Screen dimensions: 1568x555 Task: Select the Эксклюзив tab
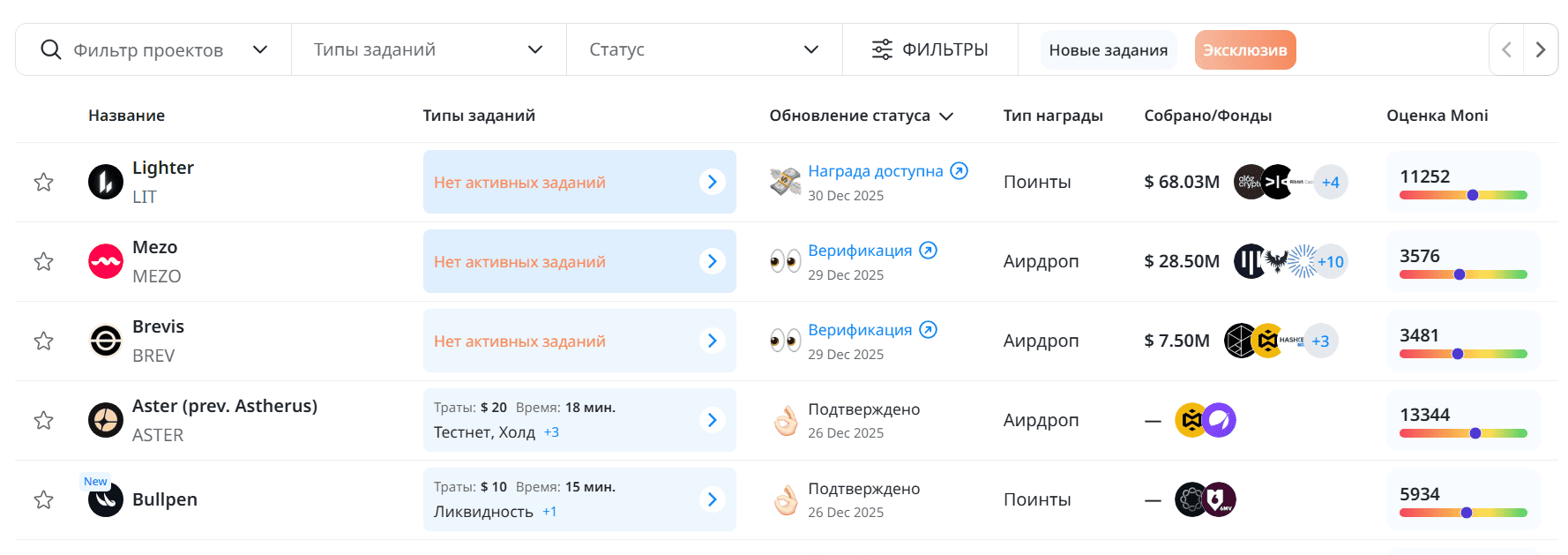1245,50
